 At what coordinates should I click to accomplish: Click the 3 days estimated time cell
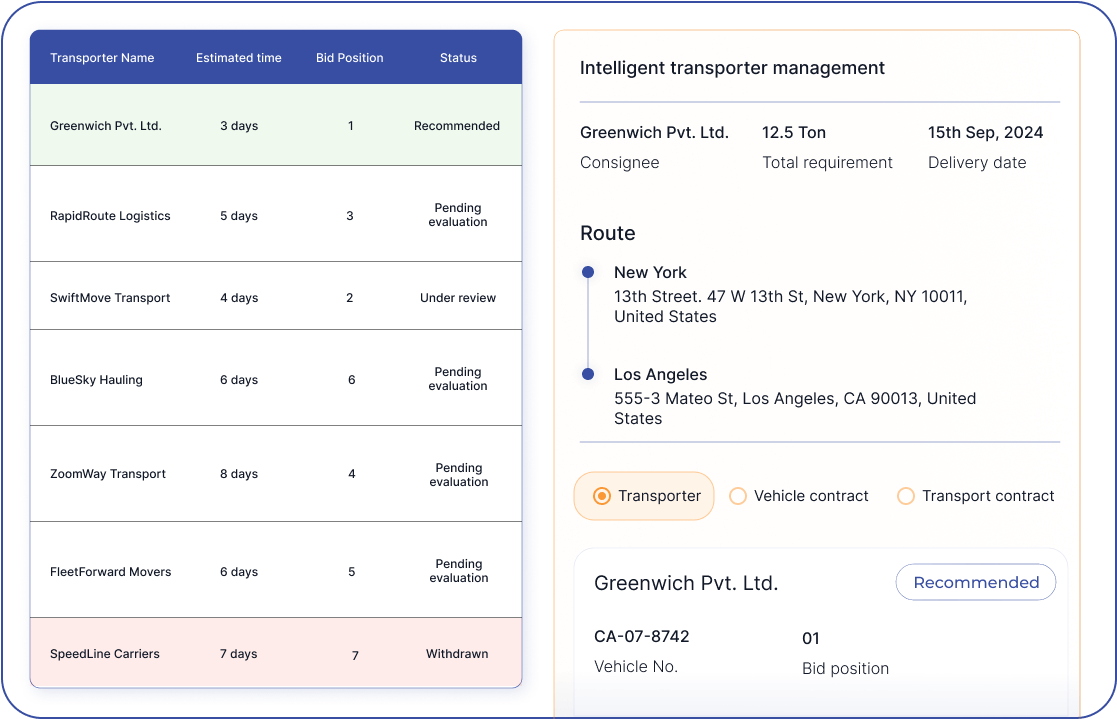239,125
